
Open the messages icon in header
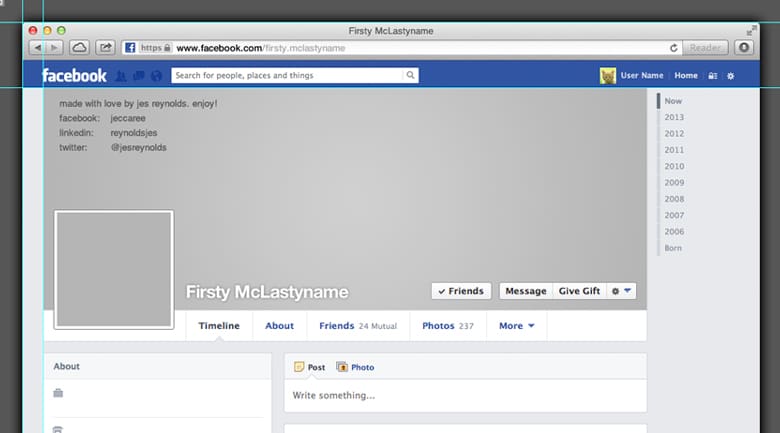coord(138,76)
